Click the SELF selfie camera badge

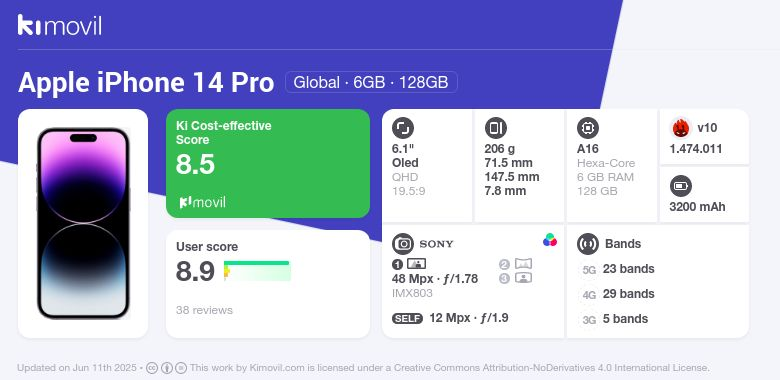click(x=407, y=318)
